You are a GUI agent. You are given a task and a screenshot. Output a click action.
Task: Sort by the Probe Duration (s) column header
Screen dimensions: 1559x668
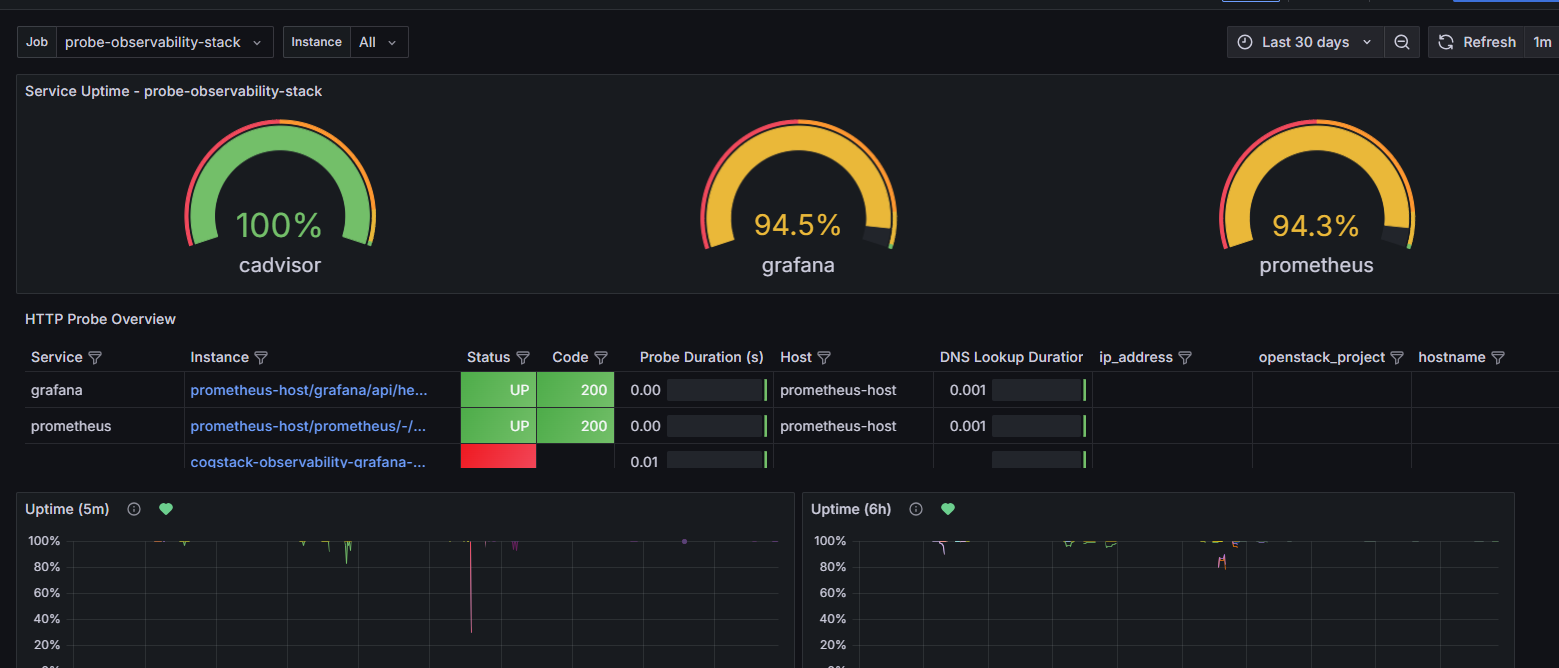point(701,357)
